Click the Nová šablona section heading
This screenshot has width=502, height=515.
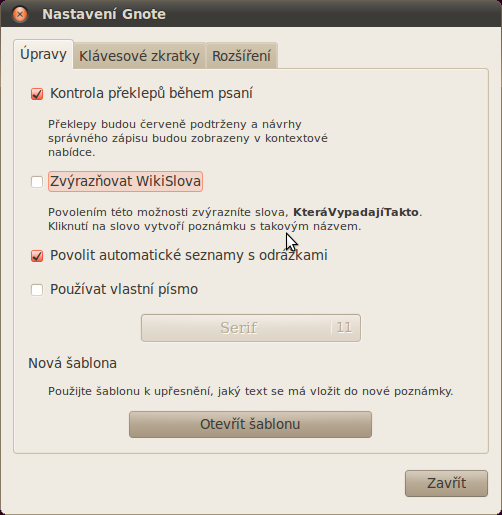coord(72,363)
